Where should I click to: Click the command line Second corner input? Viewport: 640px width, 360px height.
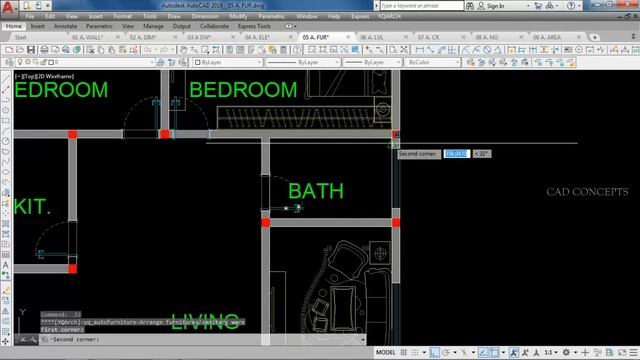[202, 340]
